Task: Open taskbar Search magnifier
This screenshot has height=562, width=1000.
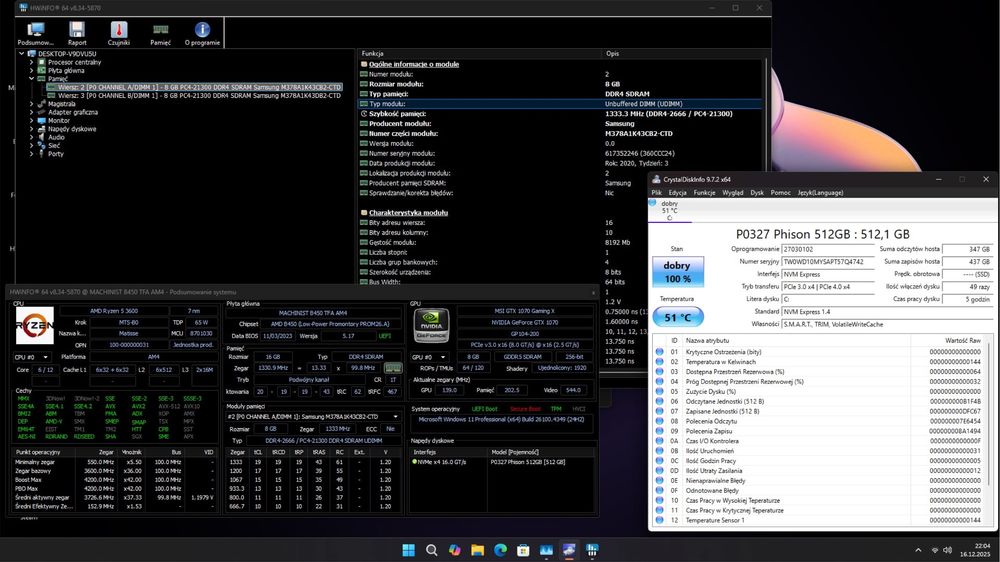Action: pos(432,550)
